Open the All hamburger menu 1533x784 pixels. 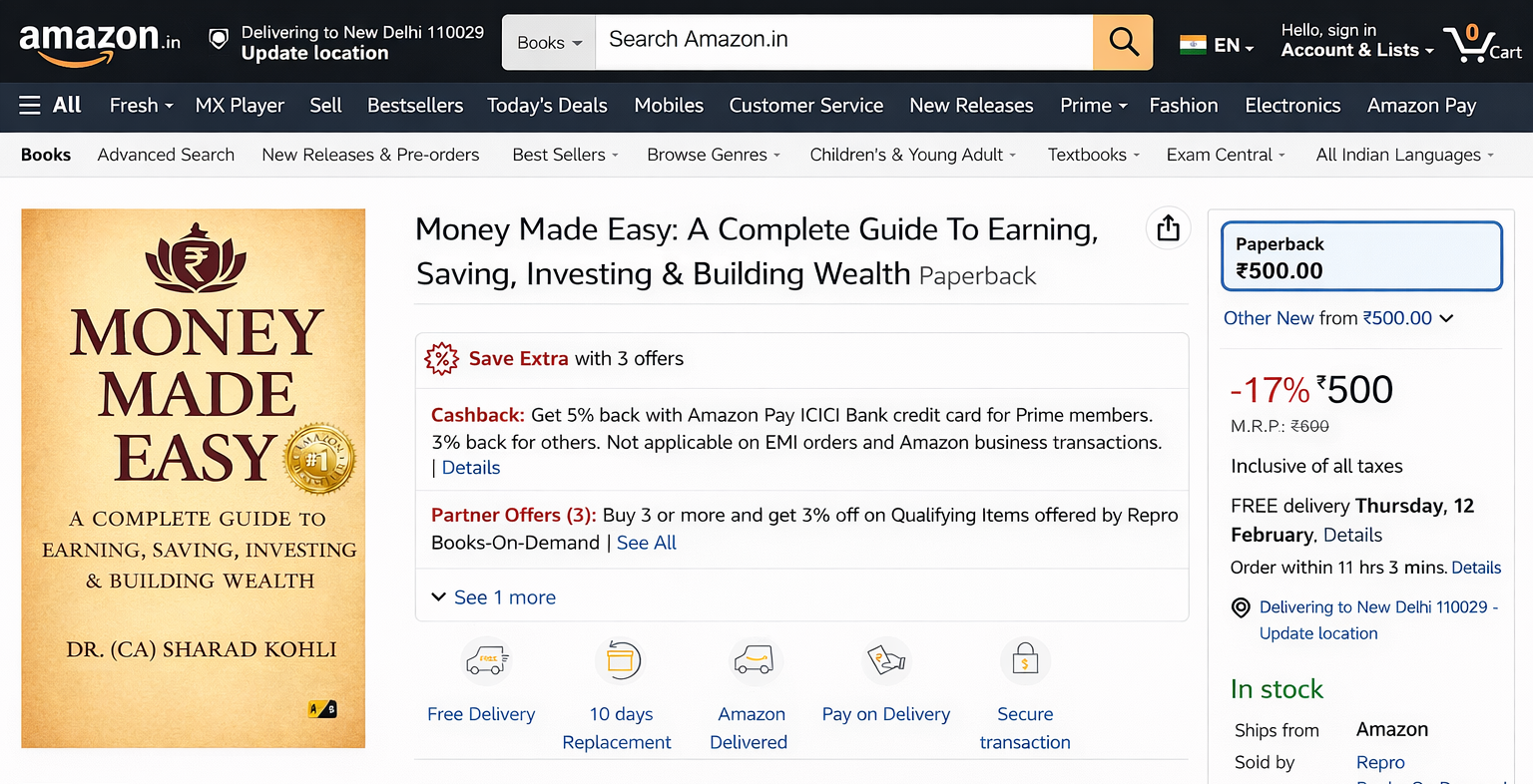[x=50, y=106]
